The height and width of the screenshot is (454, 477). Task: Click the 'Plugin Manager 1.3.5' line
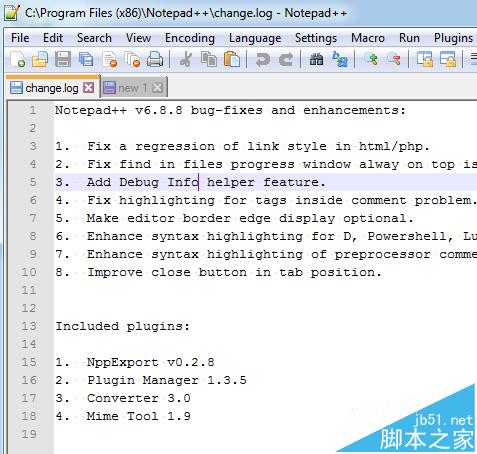pos(151,380)
